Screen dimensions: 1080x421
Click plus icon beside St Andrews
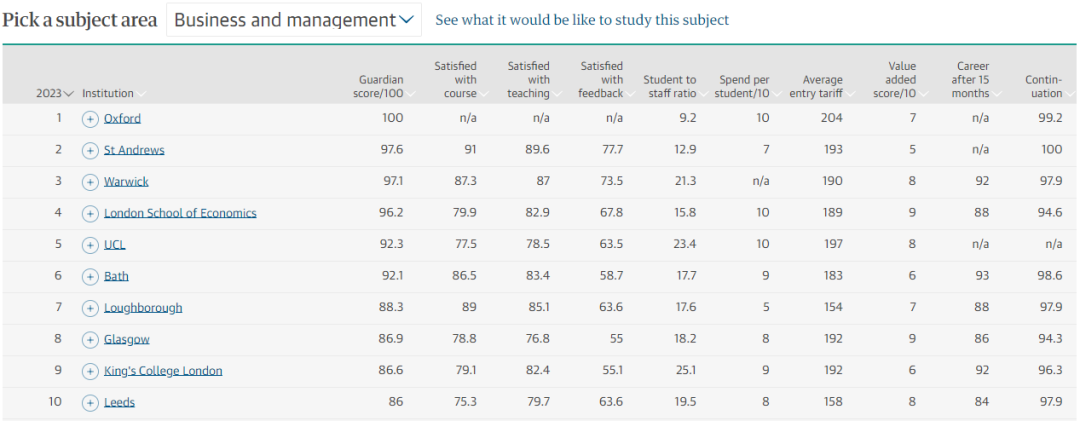coord(90,150)
